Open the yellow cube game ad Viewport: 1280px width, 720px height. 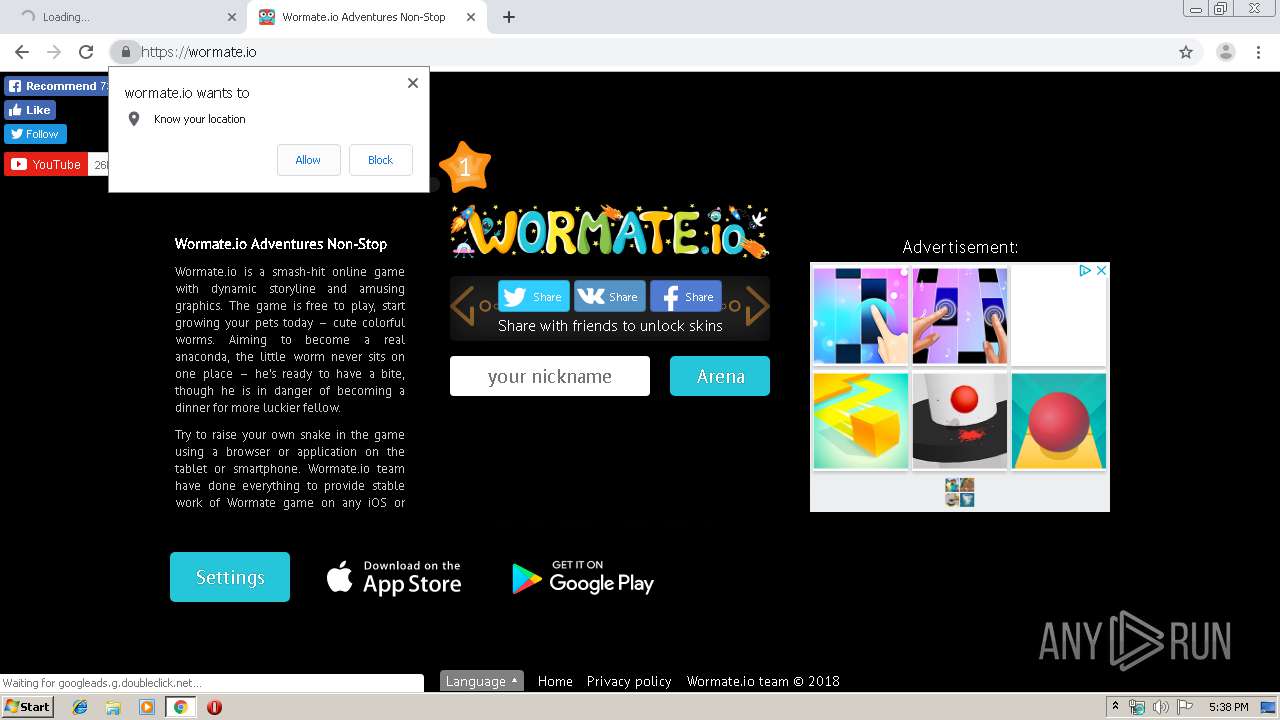pyautogui.click(x=861, y=421)
